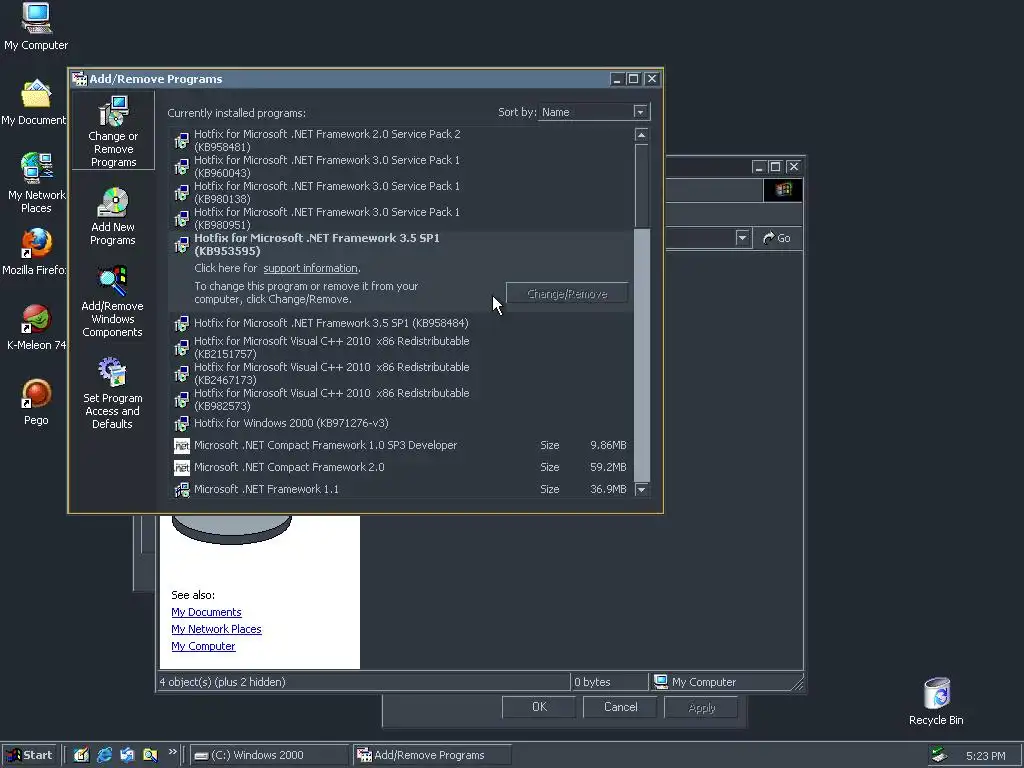Open My Computer desktop icon

point(36,27)
